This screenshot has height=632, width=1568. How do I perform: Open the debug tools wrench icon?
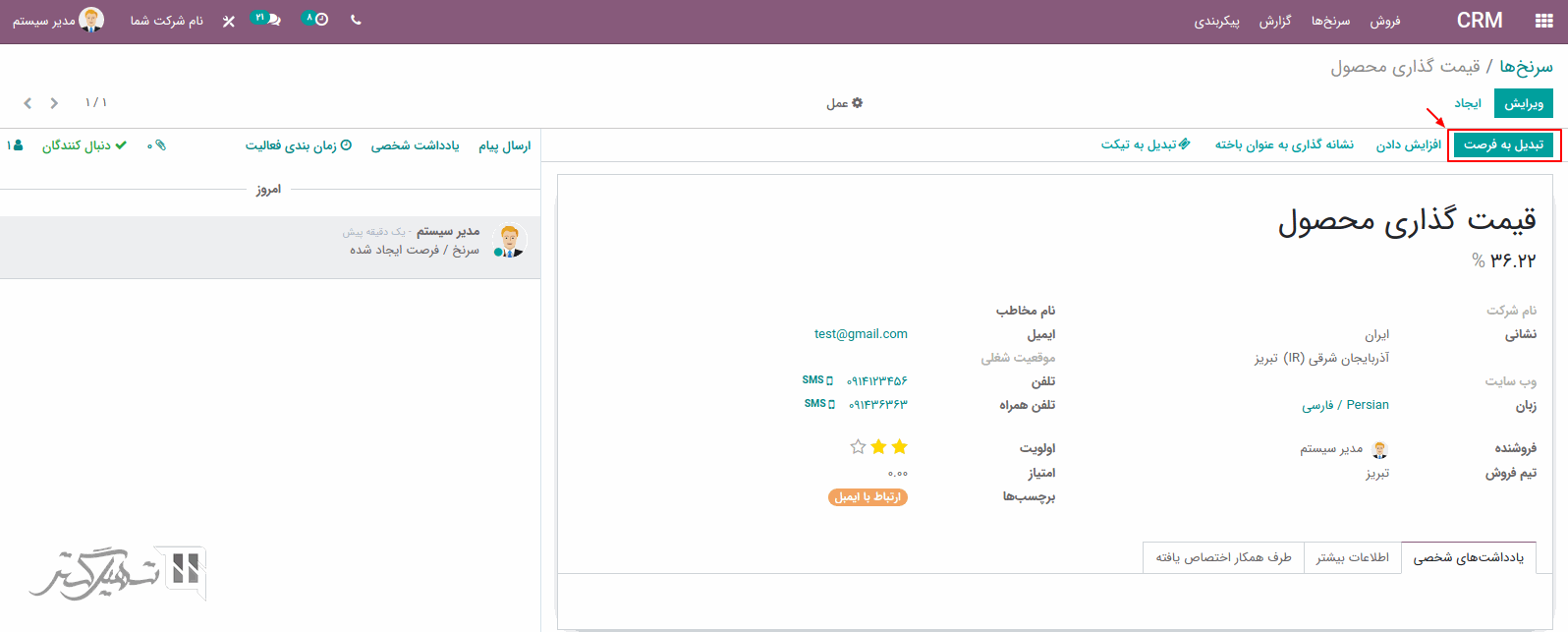[x=229, y=21]
